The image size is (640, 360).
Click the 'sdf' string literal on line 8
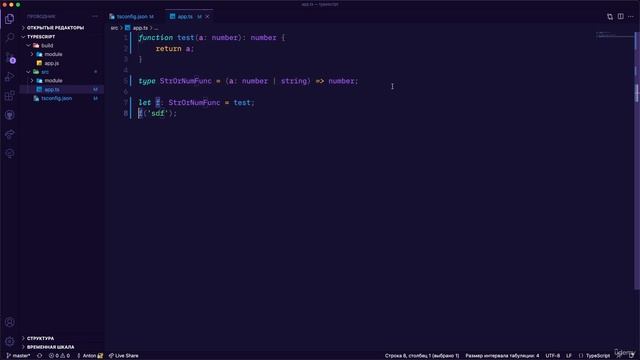(x=158, y=113)
